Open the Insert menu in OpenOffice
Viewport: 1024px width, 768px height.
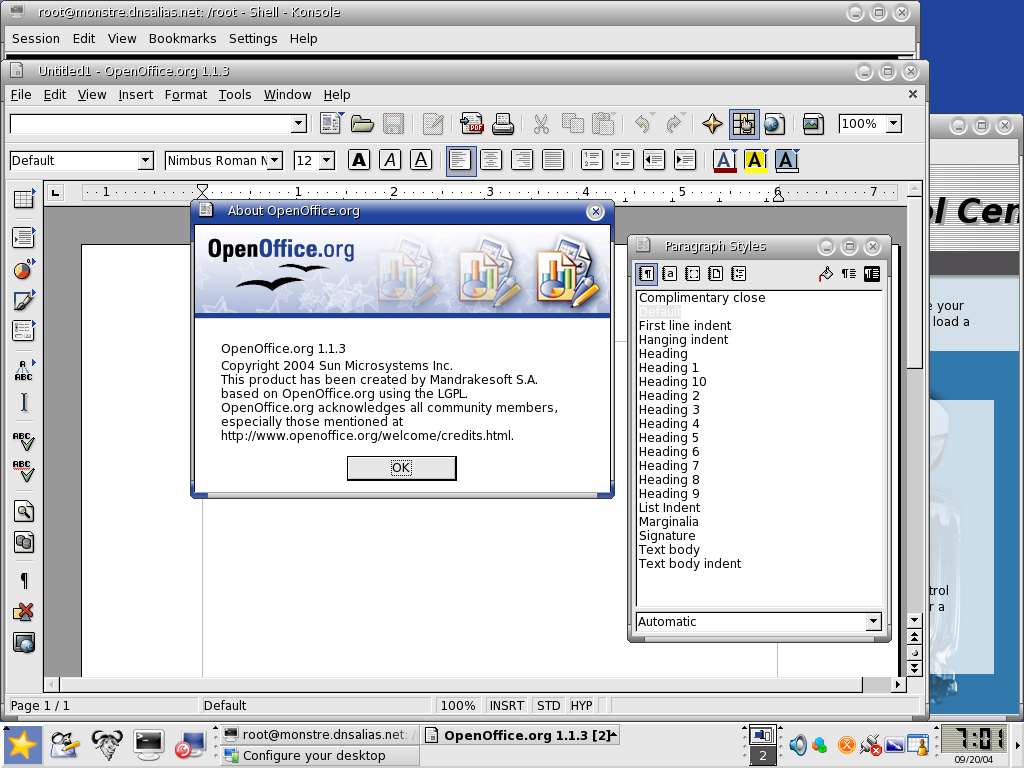click(136, 95)
